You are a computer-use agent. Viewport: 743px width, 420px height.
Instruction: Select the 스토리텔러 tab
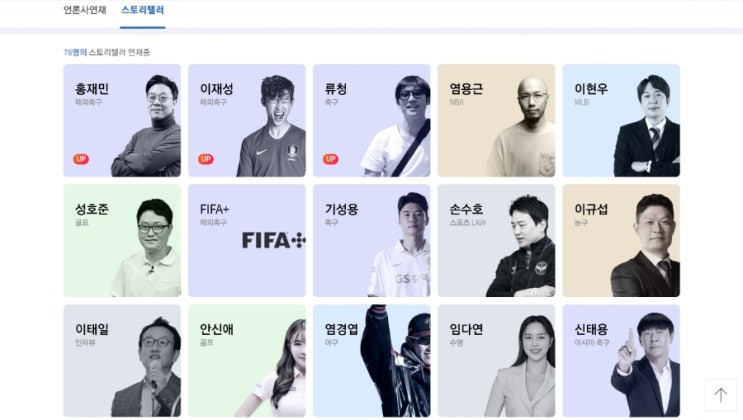143,10
